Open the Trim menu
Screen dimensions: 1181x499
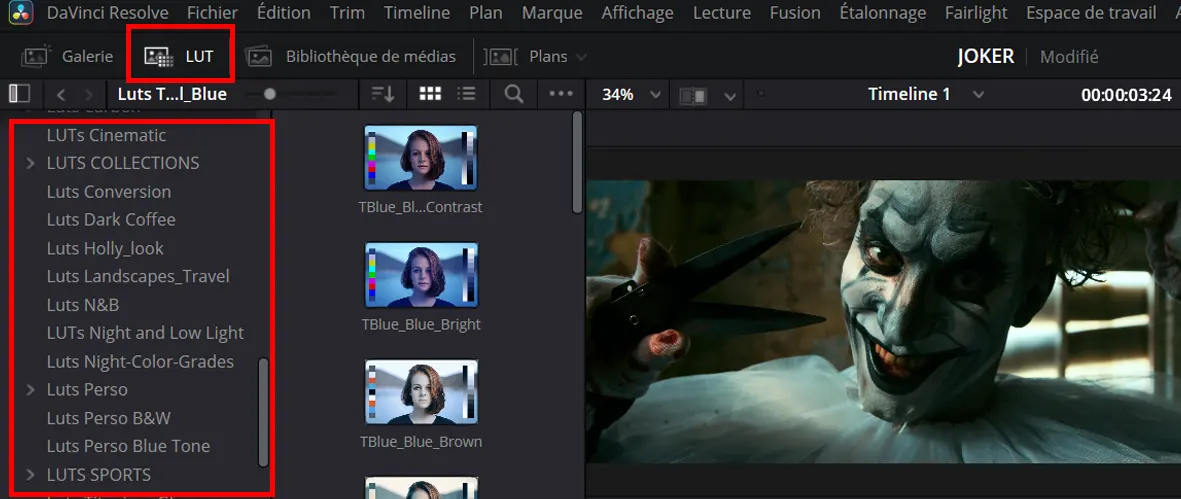tap(347, 13)
